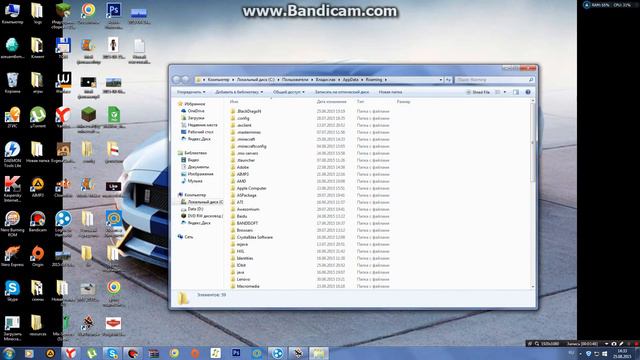Viewport: 640px width, 360px height.
Task: Open the Bandicam desktop shortcut
Action: pos(38,222)
